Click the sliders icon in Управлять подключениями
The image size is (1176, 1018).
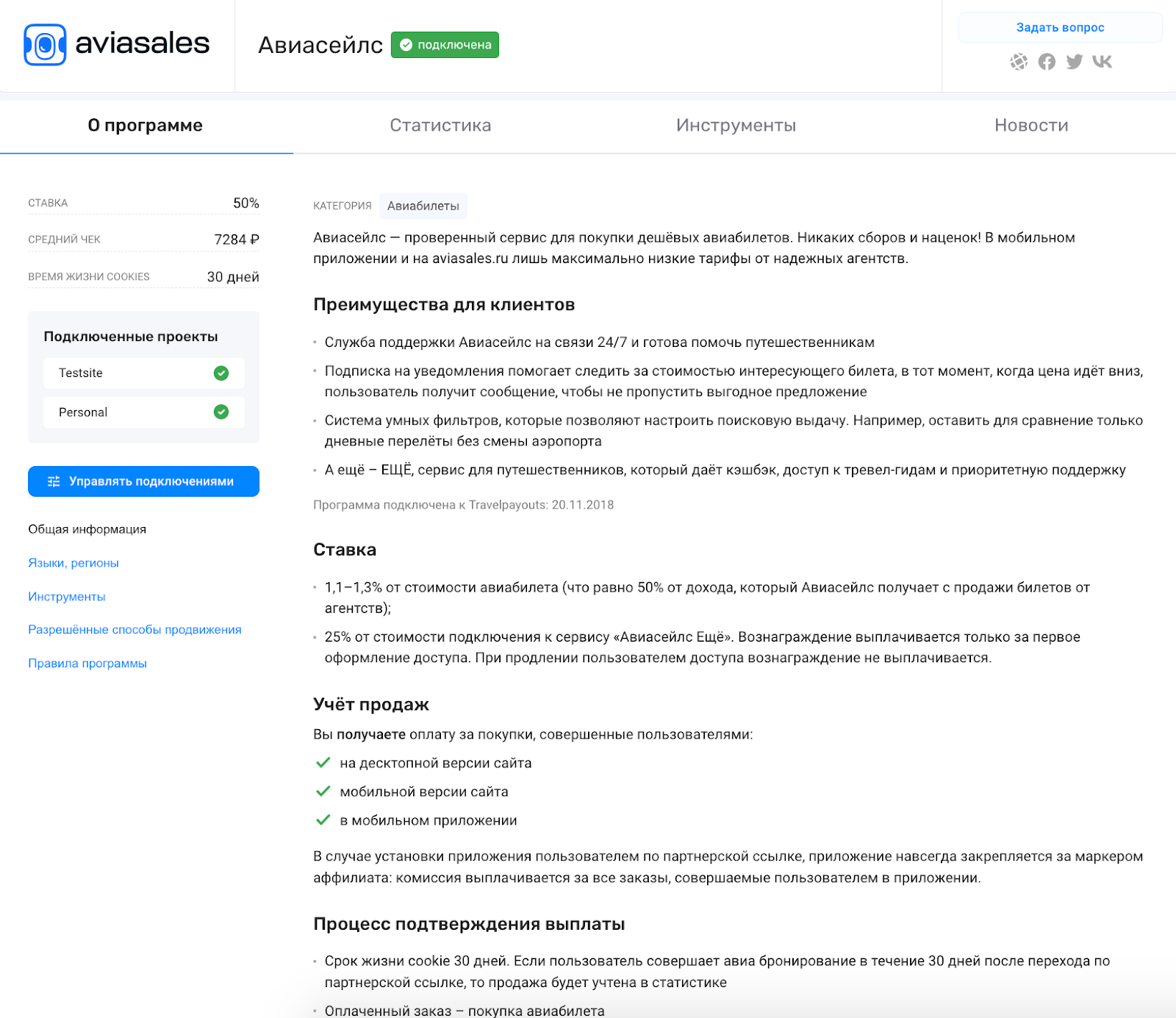(54, 481)
